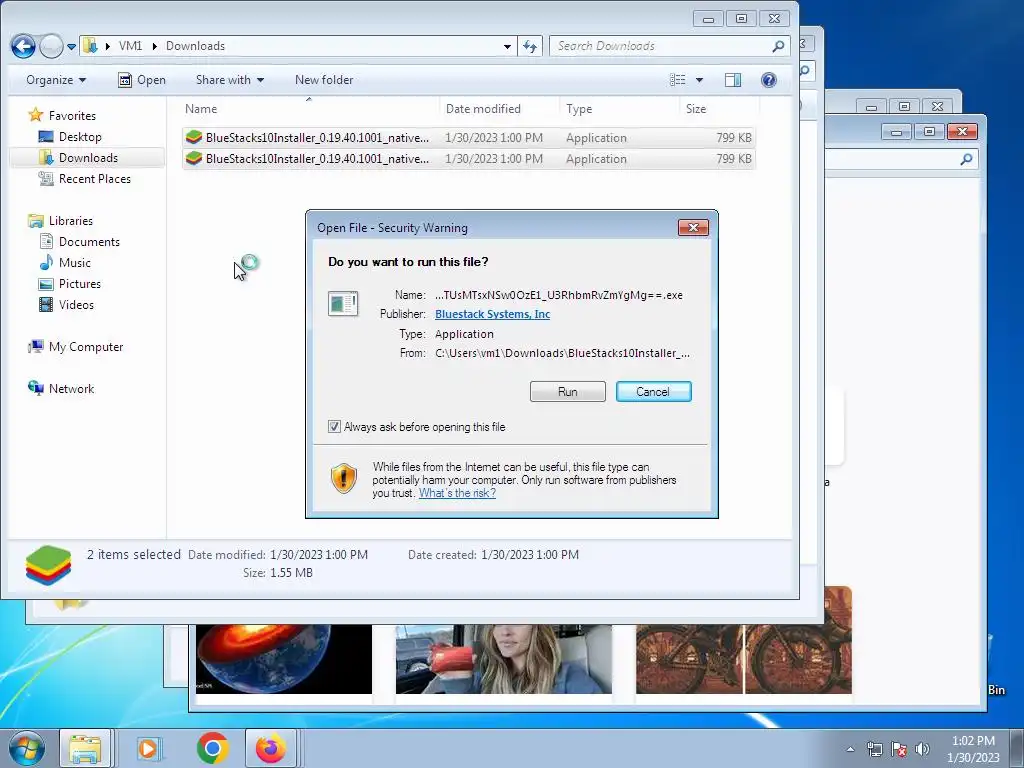1024x768 pixels.
Task: Open Bluestack Systems, Inc publisher link
Action: (x=492, y=314)
